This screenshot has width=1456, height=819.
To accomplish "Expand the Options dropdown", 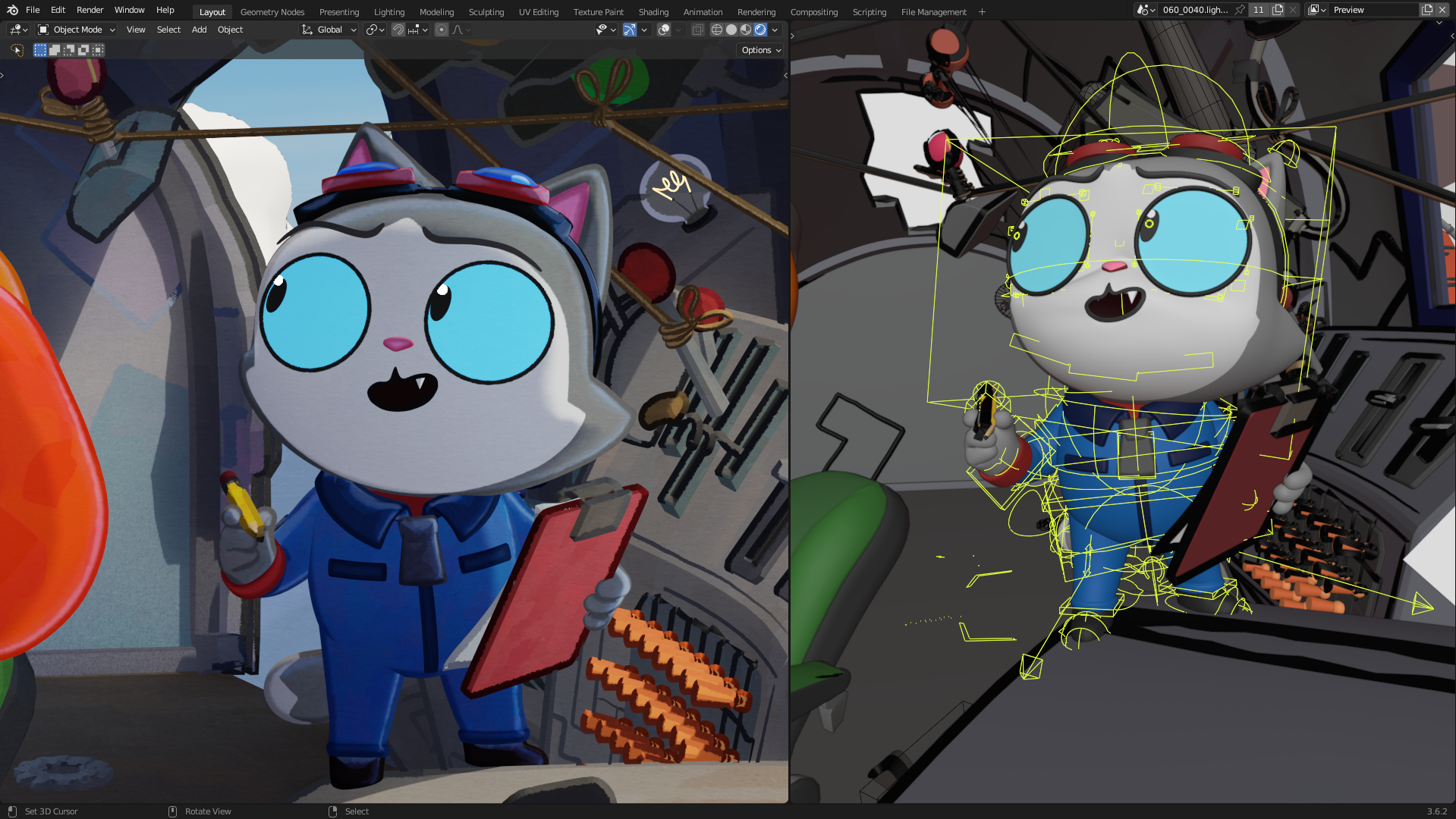I will (x=761, y=50).
